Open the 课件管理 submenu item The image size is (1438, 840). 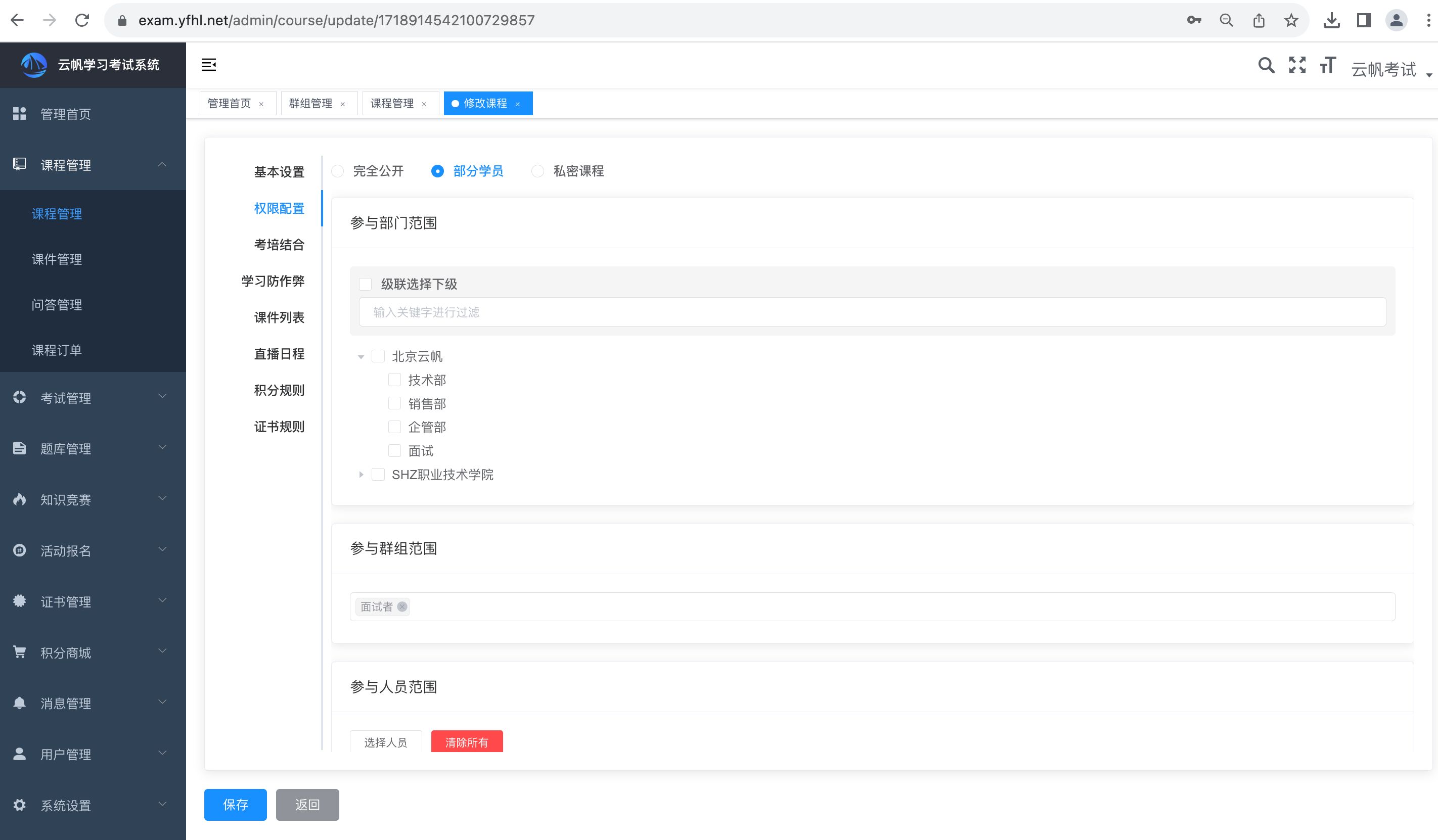point(57,259)
